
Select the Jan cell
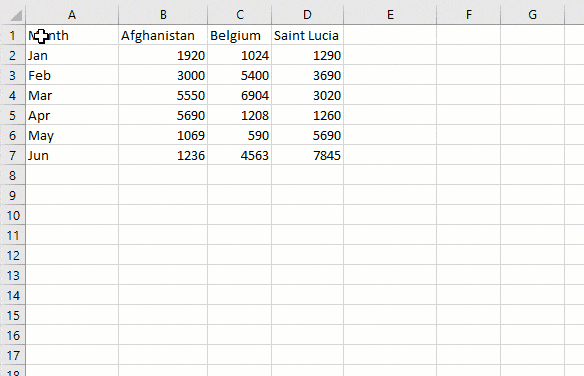pos(72,55)
